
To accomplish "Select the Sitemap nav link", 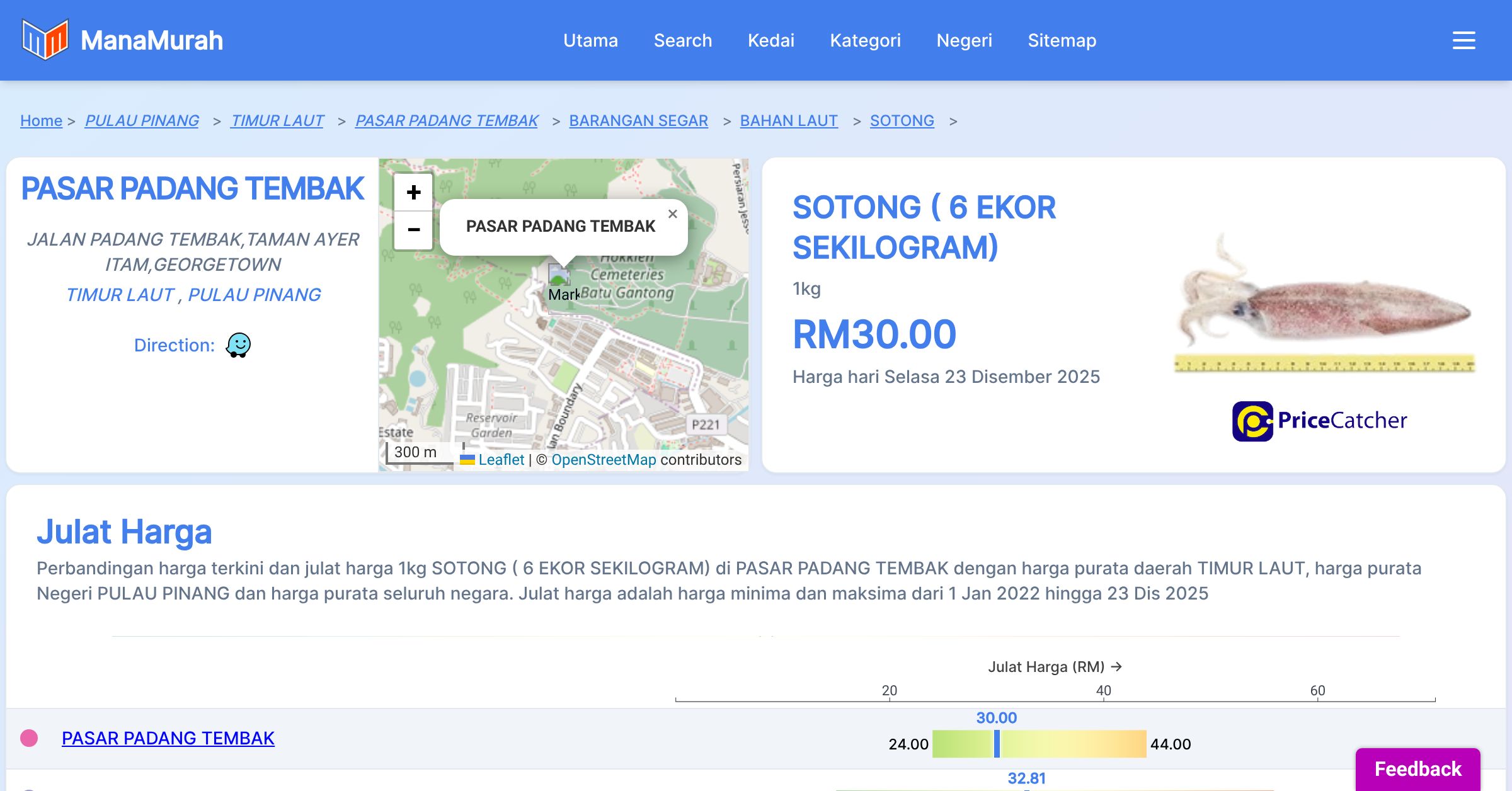I will (x=1062, y=40).
